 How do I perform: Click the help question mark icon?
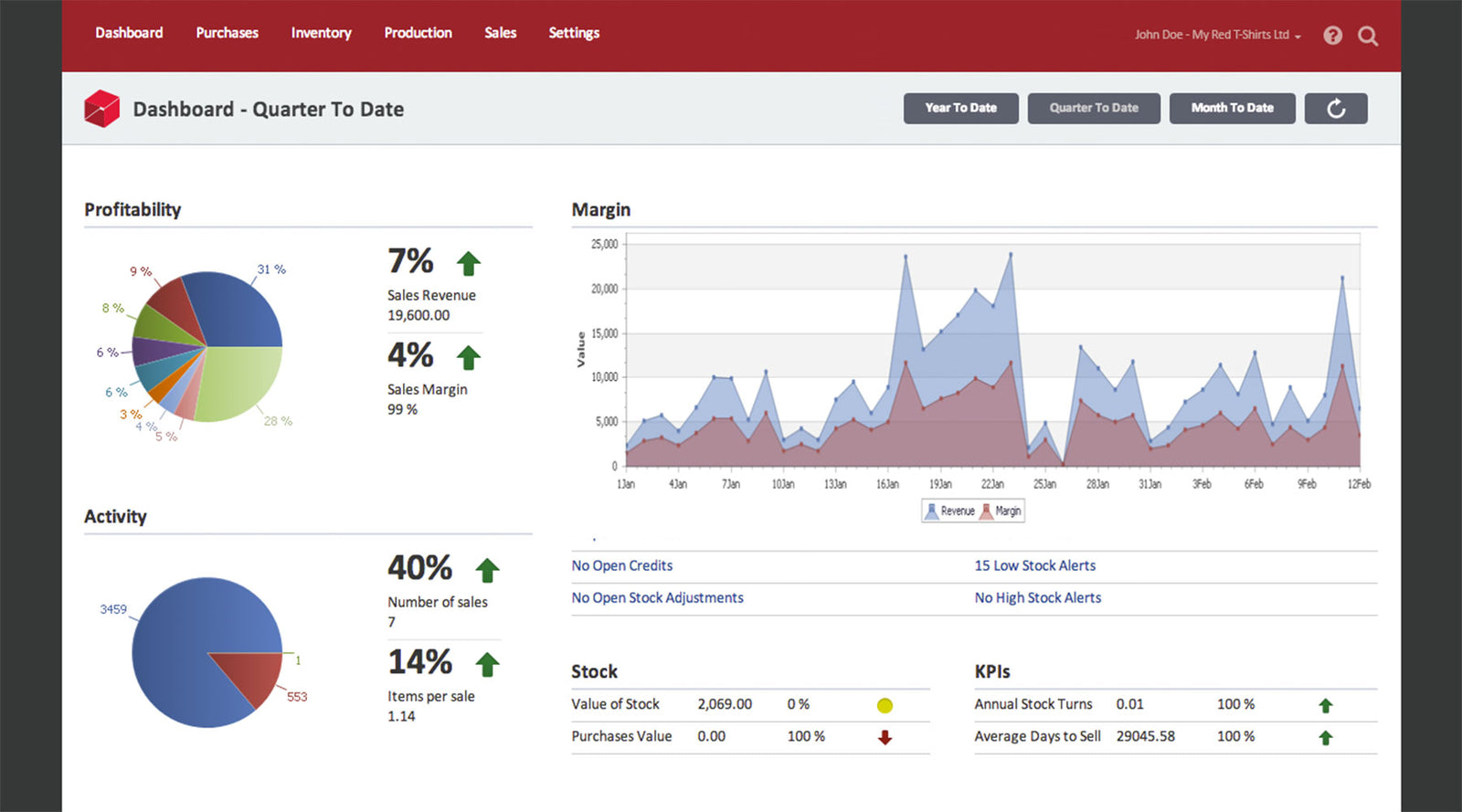click(x=1332, y=36)
